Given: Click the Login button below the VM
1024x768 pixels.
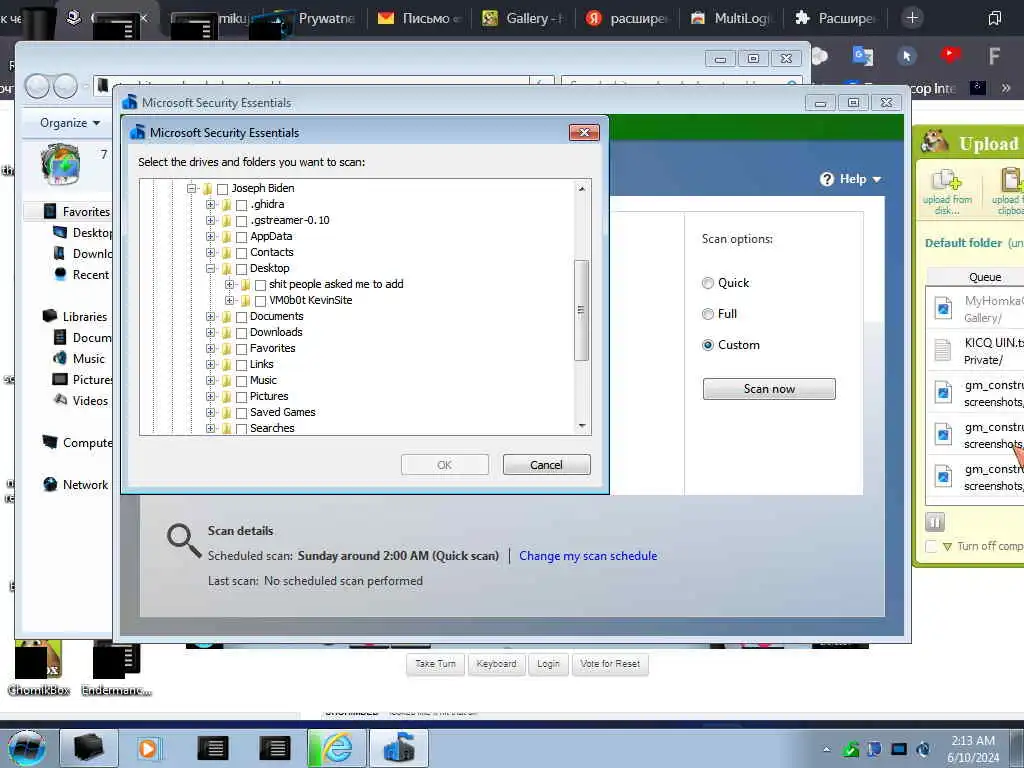Looking at the screenshot, I should click(x=548, y=664).
